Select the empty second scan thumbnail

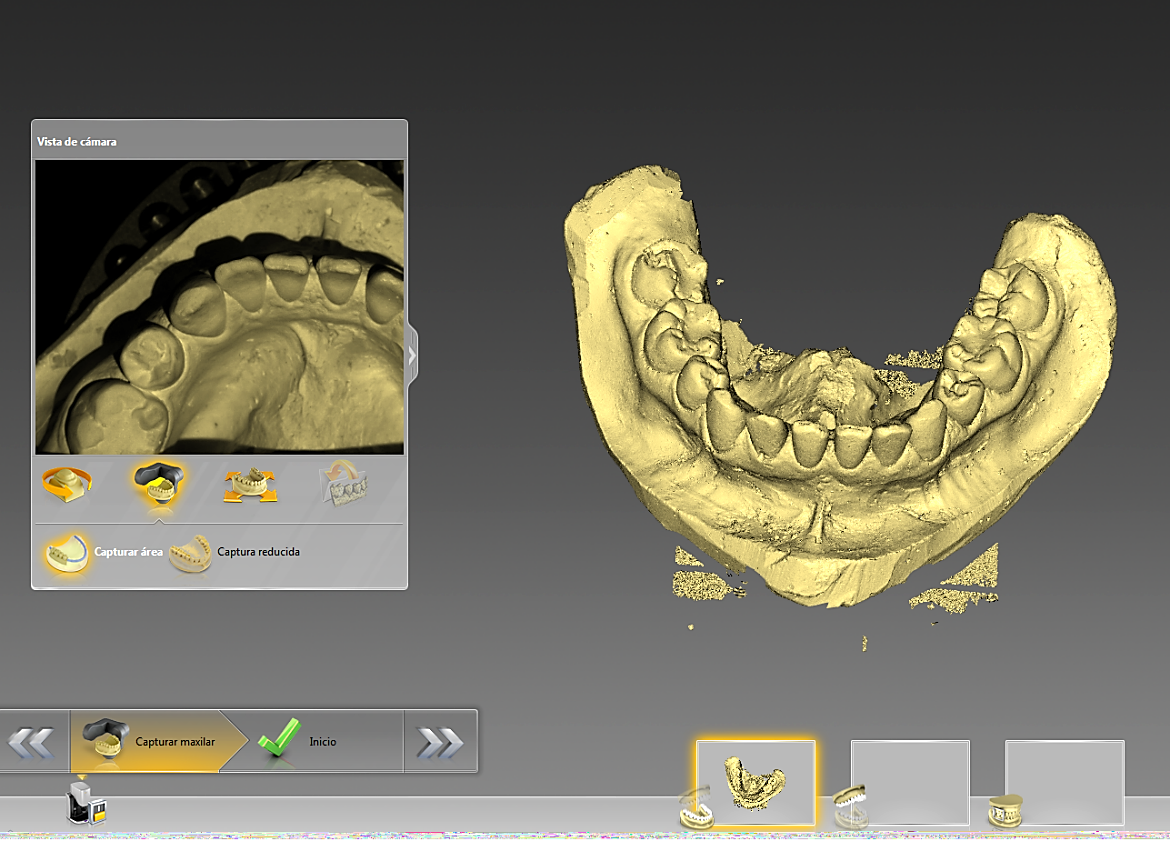coord(910,782)
